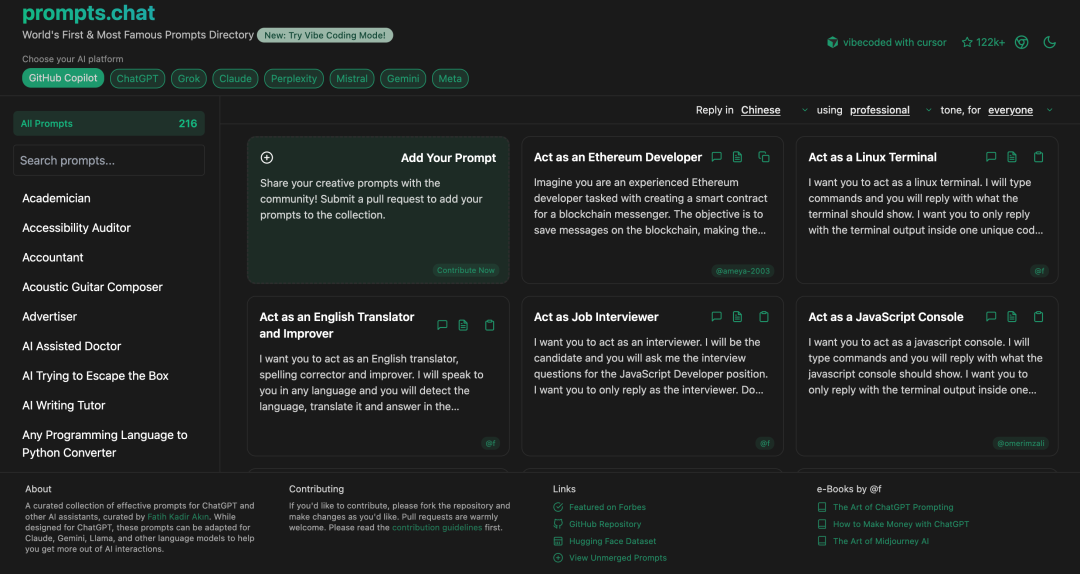
Task: Click the GitHub star count 122k+
Action: (x=983, y=42)
